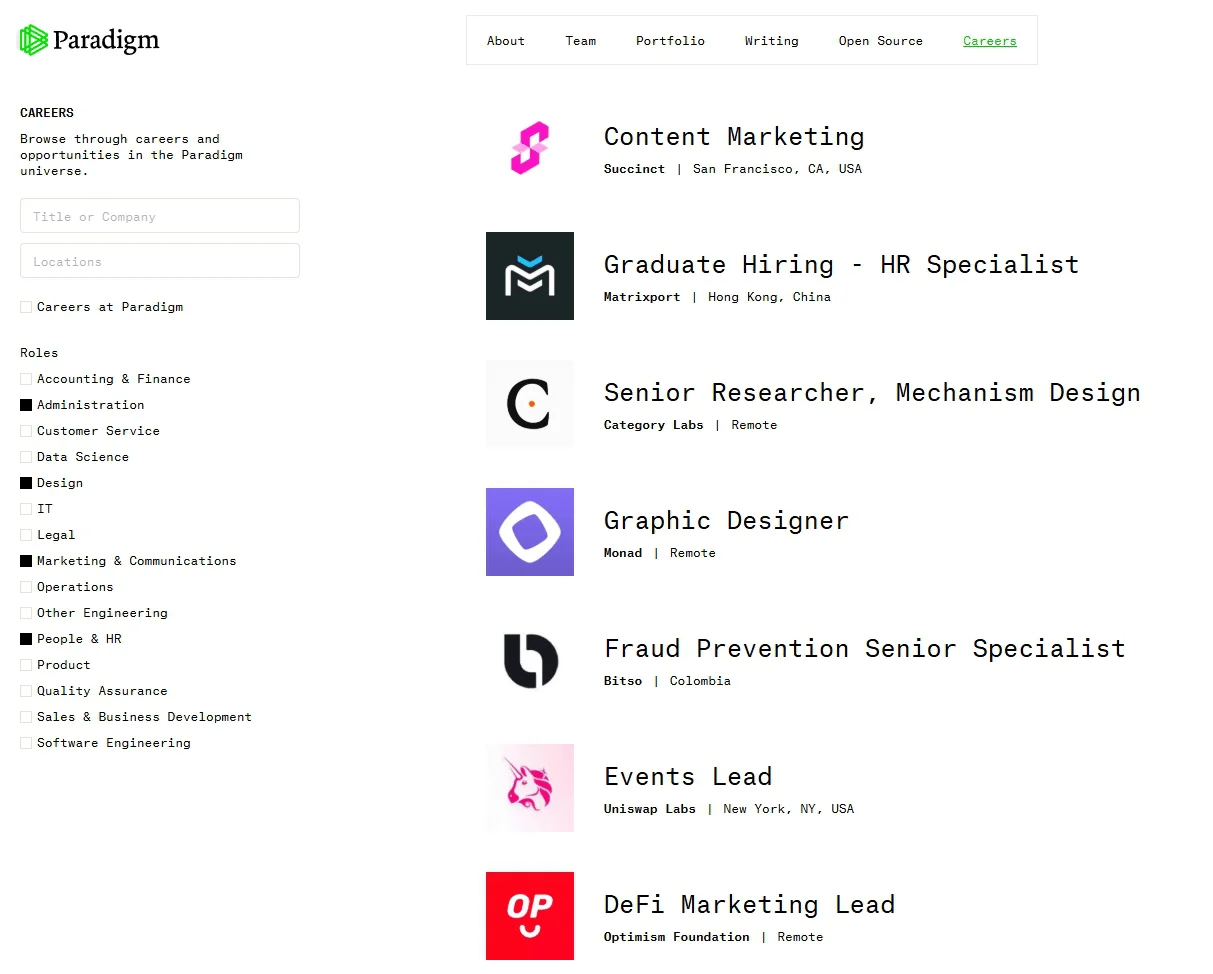1213x974 pixels.
Task: Go to the Open Source page
Action: coord(880,41)
